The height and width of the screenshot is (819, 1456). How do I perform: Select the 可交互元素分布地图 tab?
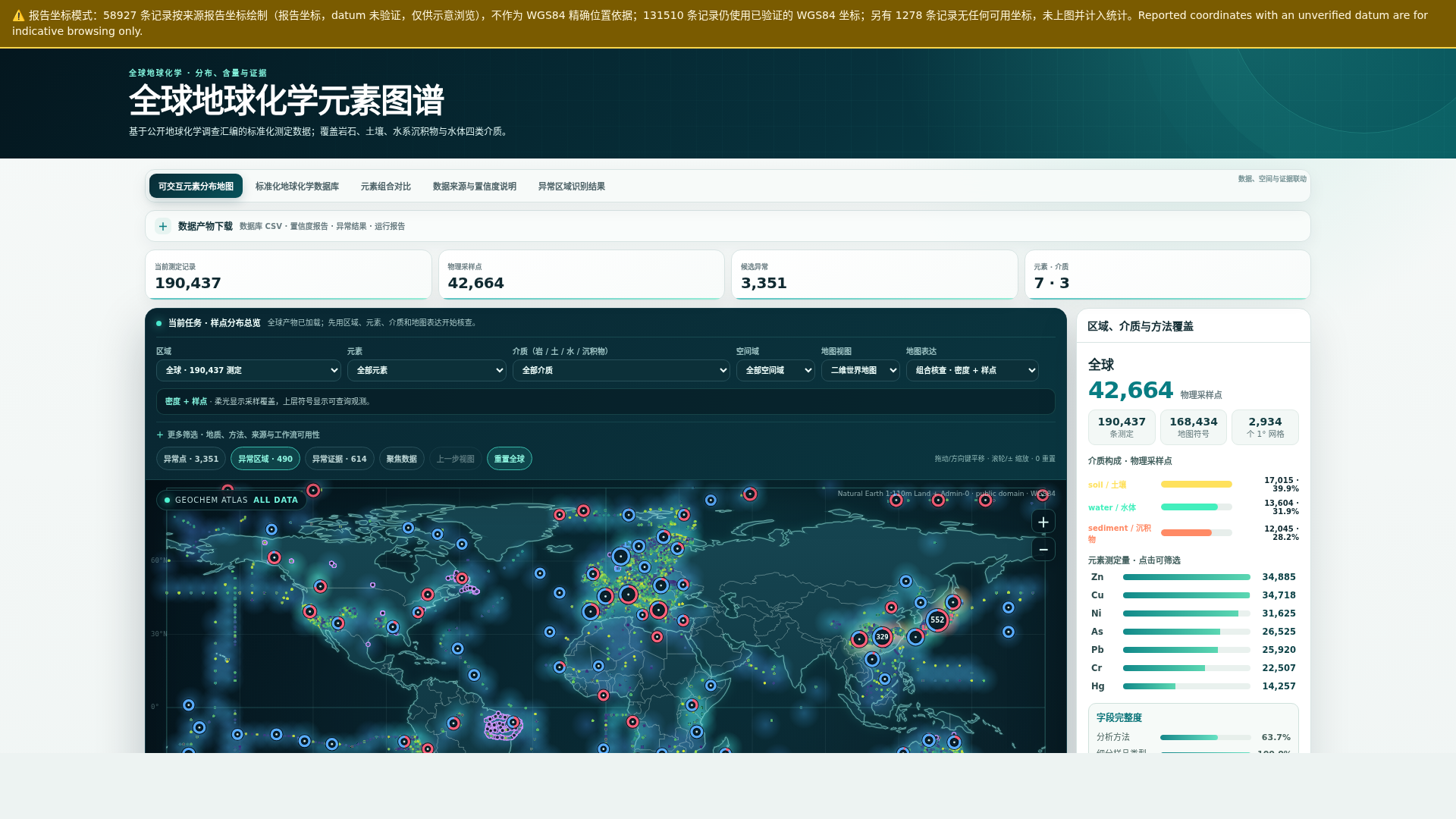[196, 186]
